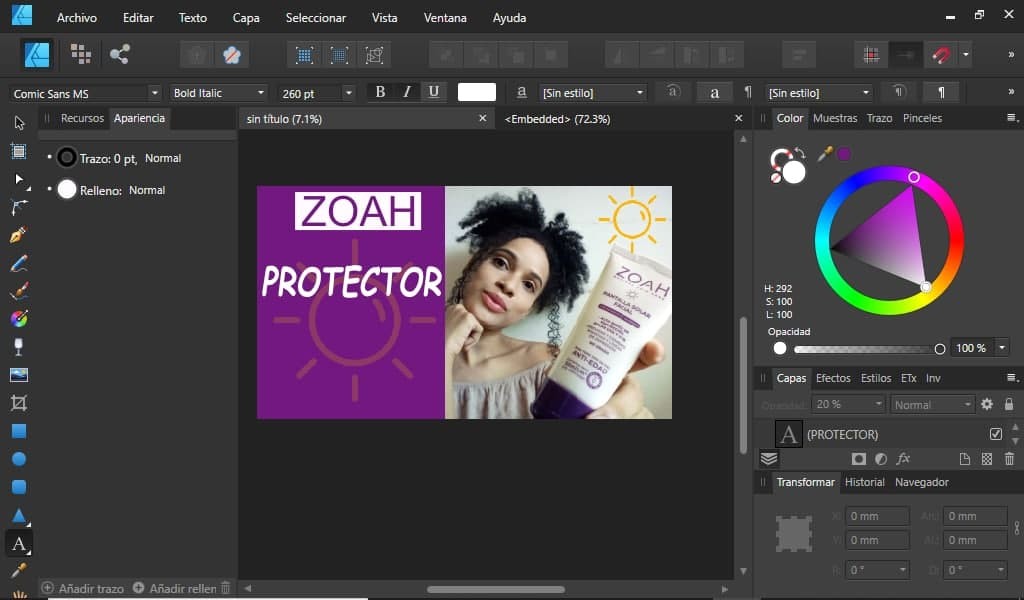Viewport: 1024px width, 600px height.
Task: Click Añadir relleno button
Action: click(175, 588)
